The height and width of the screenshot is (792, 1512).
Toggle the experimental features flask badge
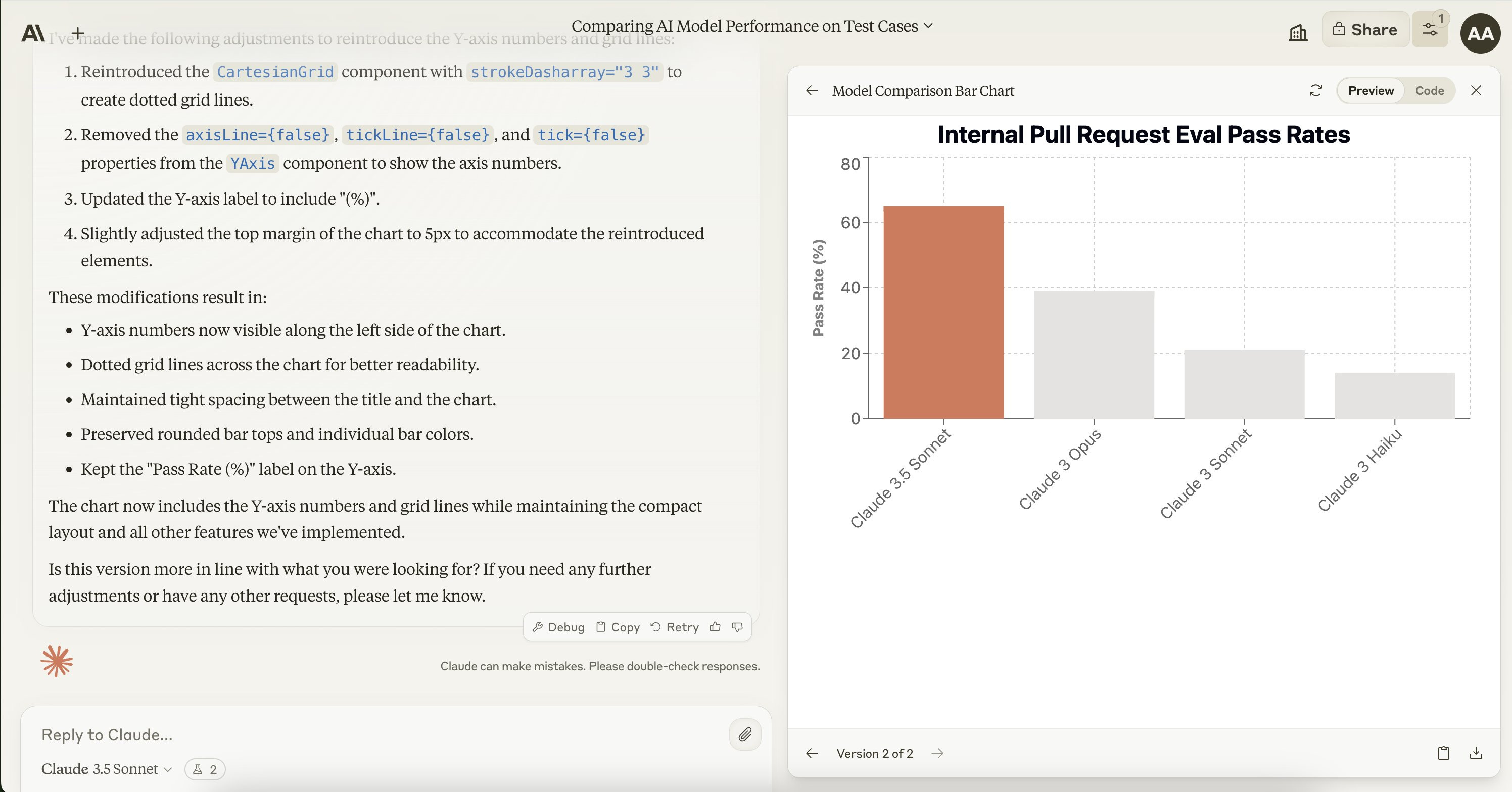pos(205,769)
